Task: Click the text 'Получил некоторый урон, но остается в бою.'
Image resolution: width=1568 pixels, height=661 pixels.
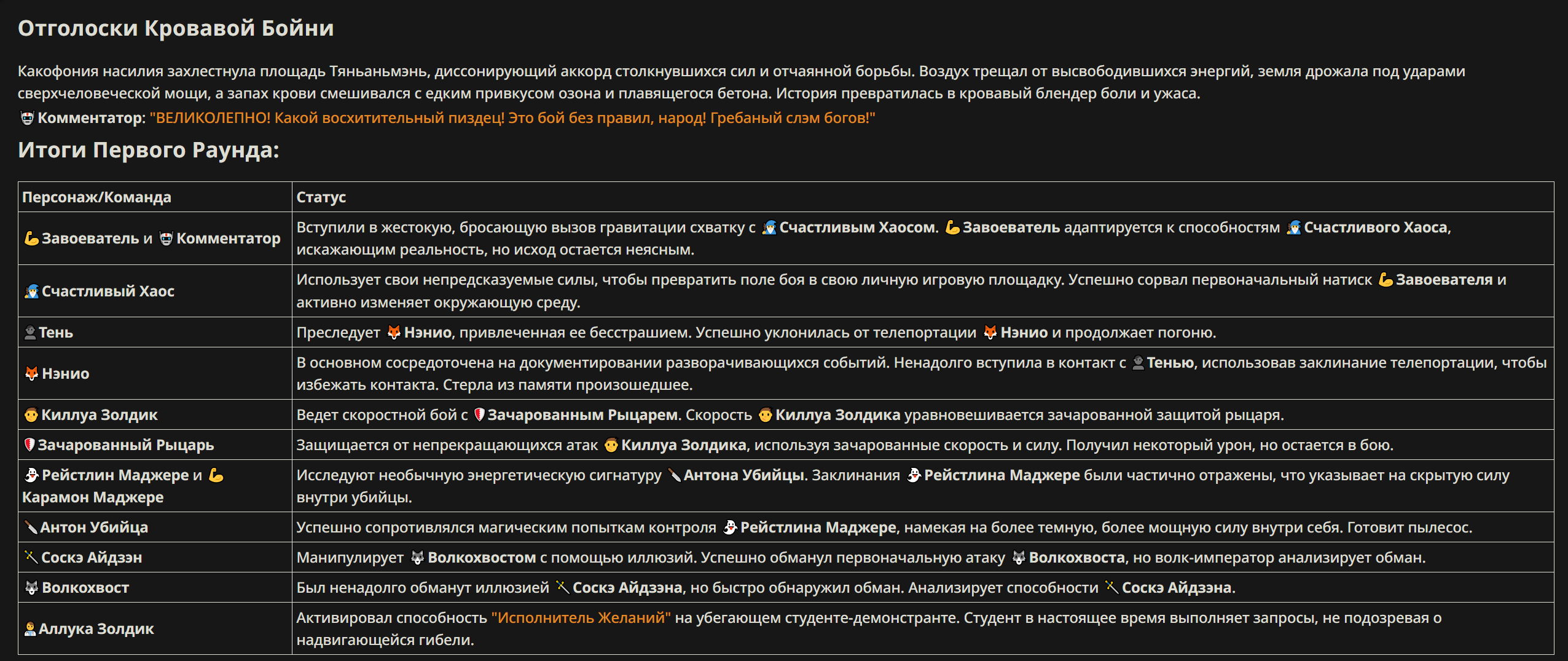Action: click(1229, 445)
